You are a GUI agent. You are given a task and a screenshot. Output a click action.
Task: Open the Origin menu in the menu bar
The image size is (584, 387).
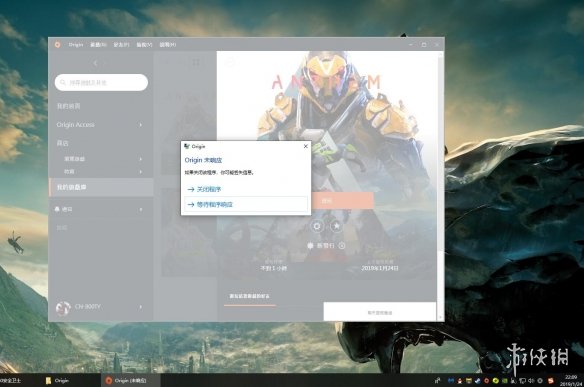click(x=76, y=45)
